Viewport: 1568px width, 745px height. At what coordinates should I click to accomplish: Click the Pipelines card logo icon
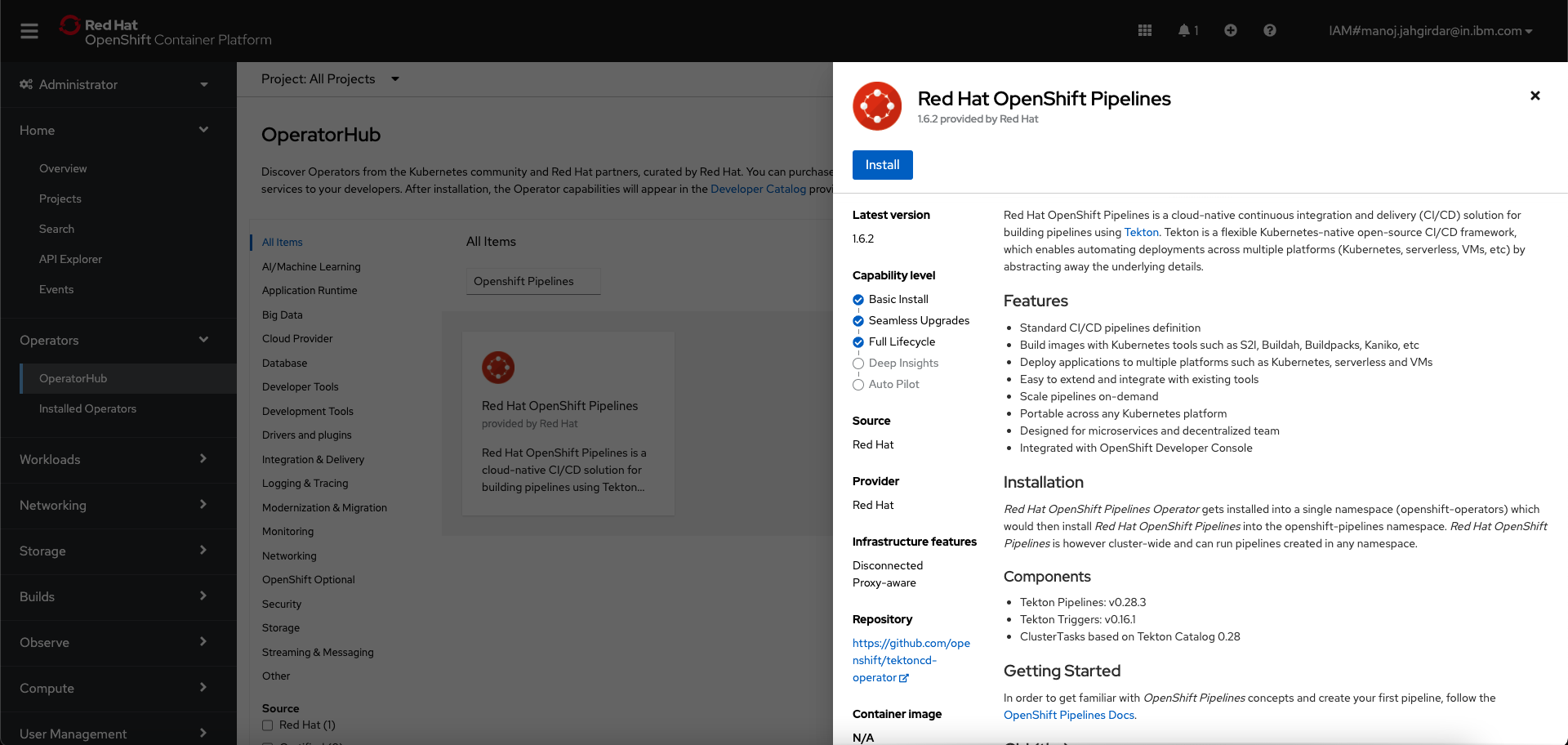[x=498, y=368]
